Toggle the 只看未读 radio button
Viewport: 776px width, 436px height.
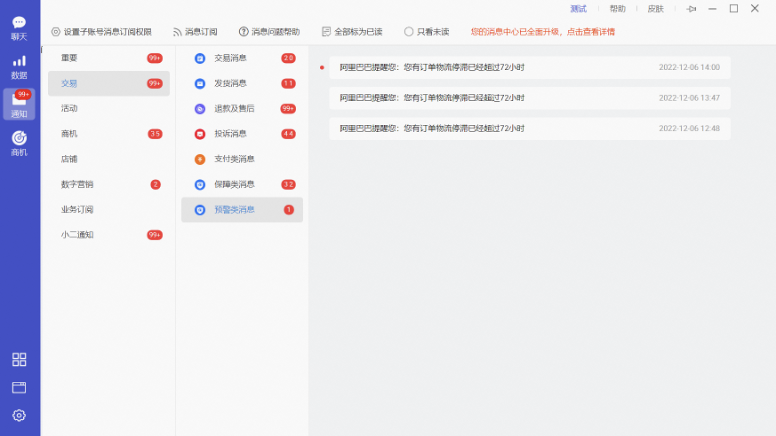408,32
